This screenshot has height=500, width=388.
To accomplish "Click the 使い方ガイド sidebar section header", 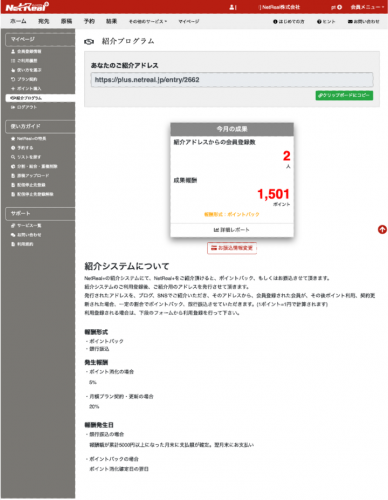I will coord(40,127).
